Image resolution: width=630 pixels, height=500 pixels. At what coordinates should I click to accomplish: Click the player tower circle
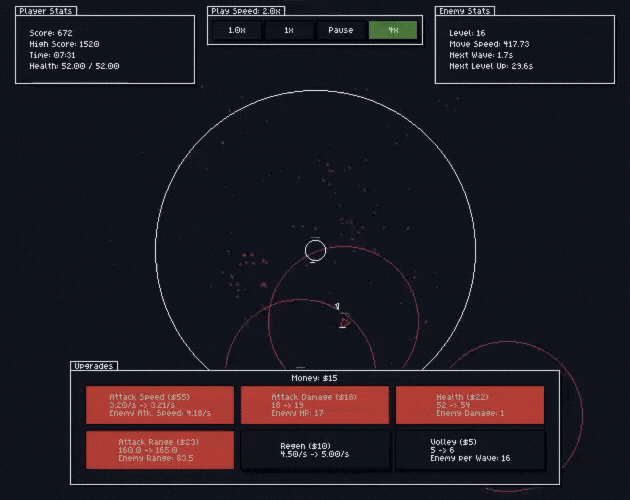click(315, 250)
